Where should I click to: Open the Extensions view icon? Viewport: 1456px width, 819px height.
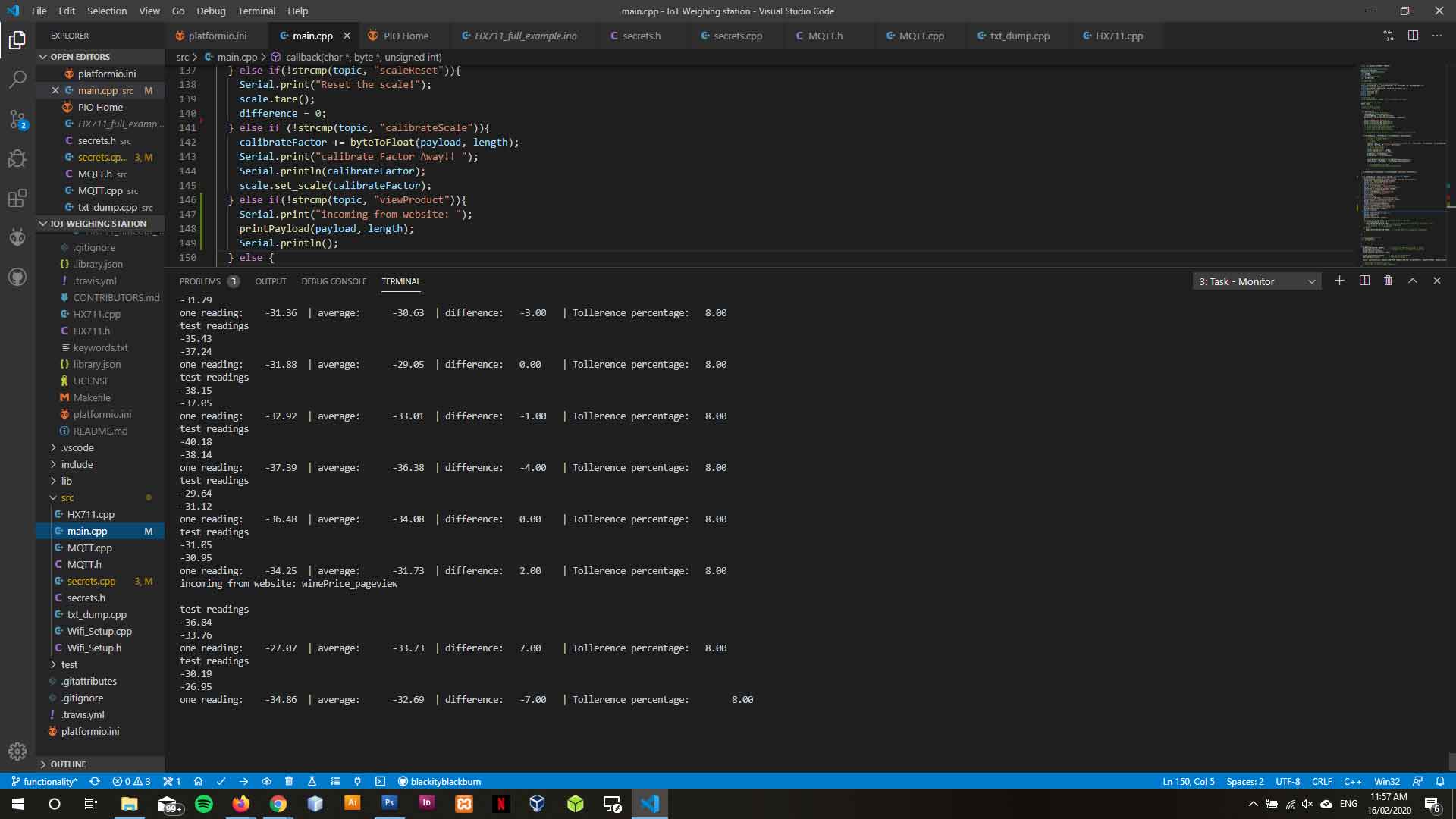tap(17, 199)
